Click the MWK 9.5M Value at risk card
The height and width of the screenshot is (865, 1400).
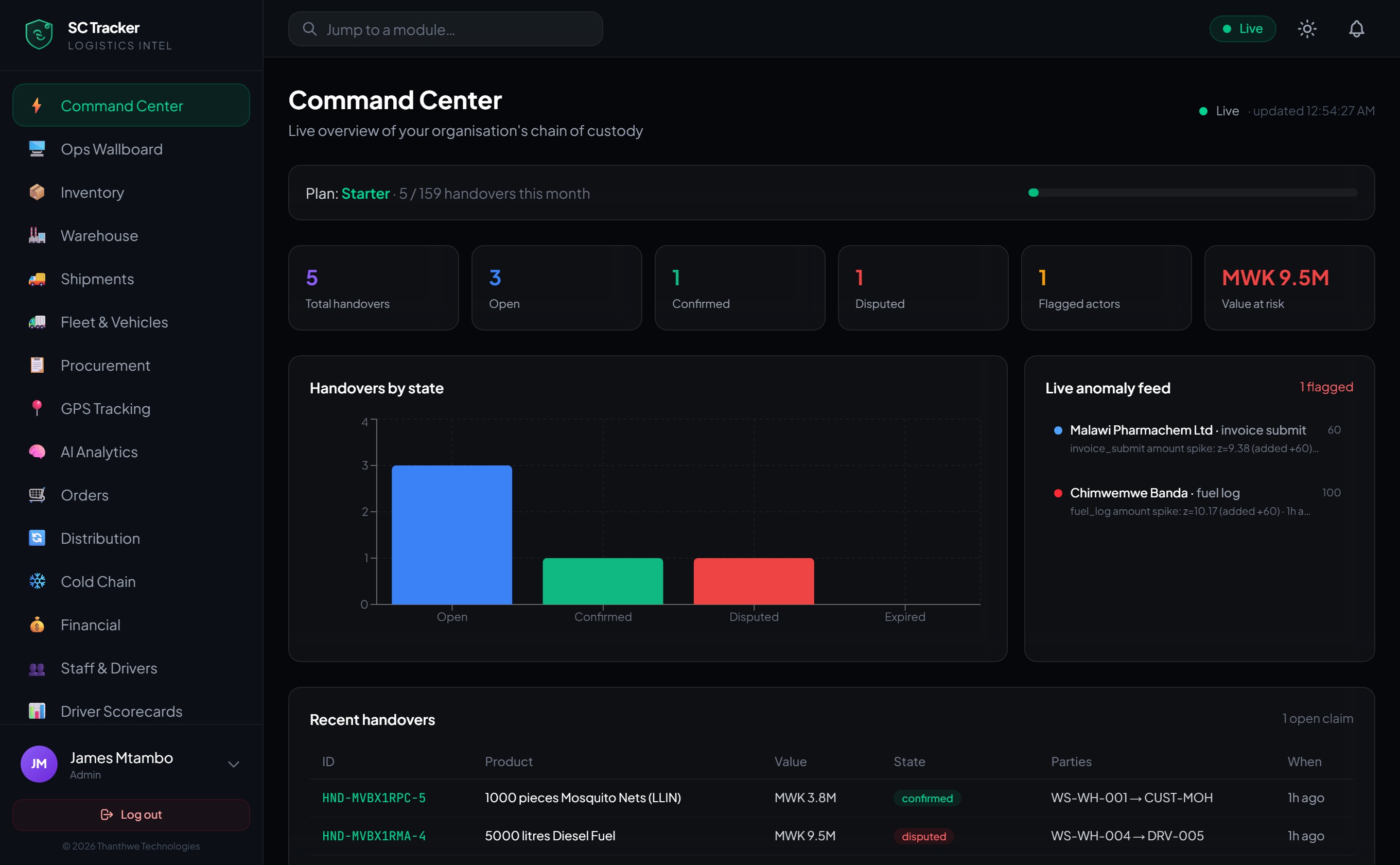tap(1289, 288)
